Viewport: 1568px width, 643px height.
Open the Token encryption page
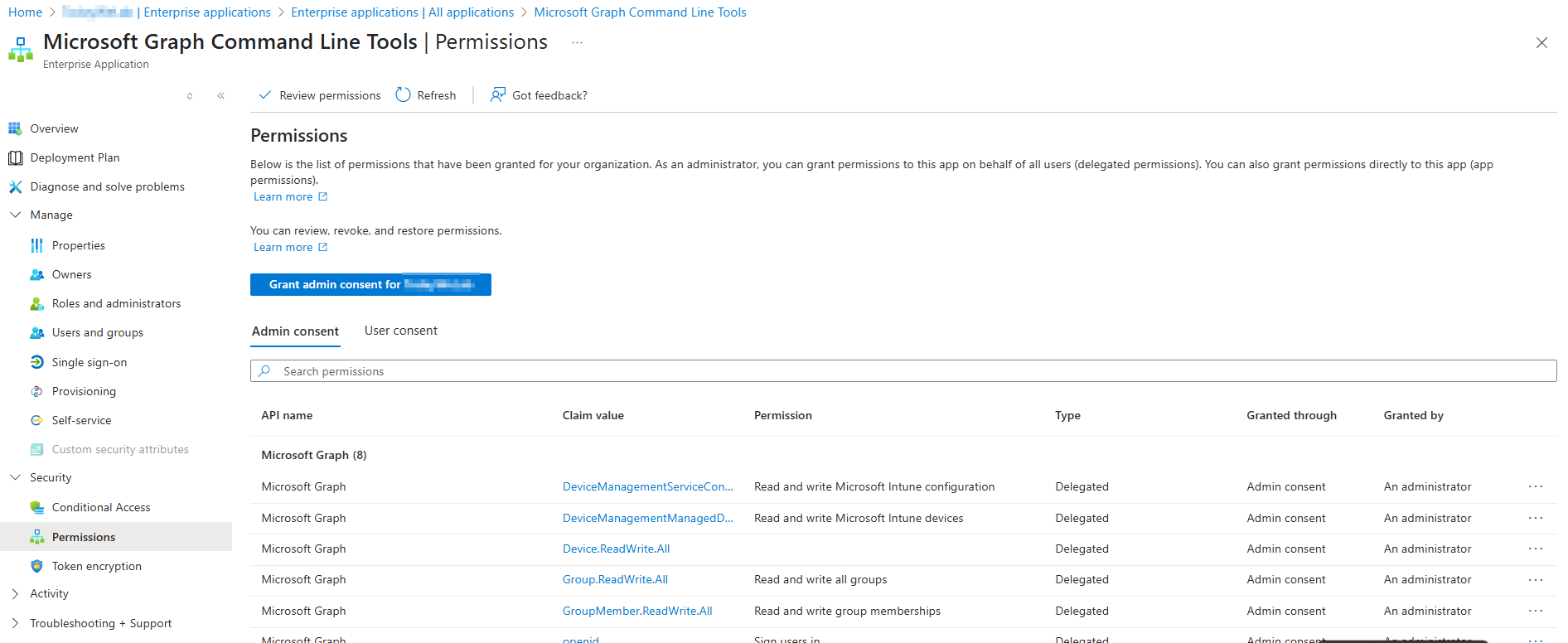(x=96, y=566)
